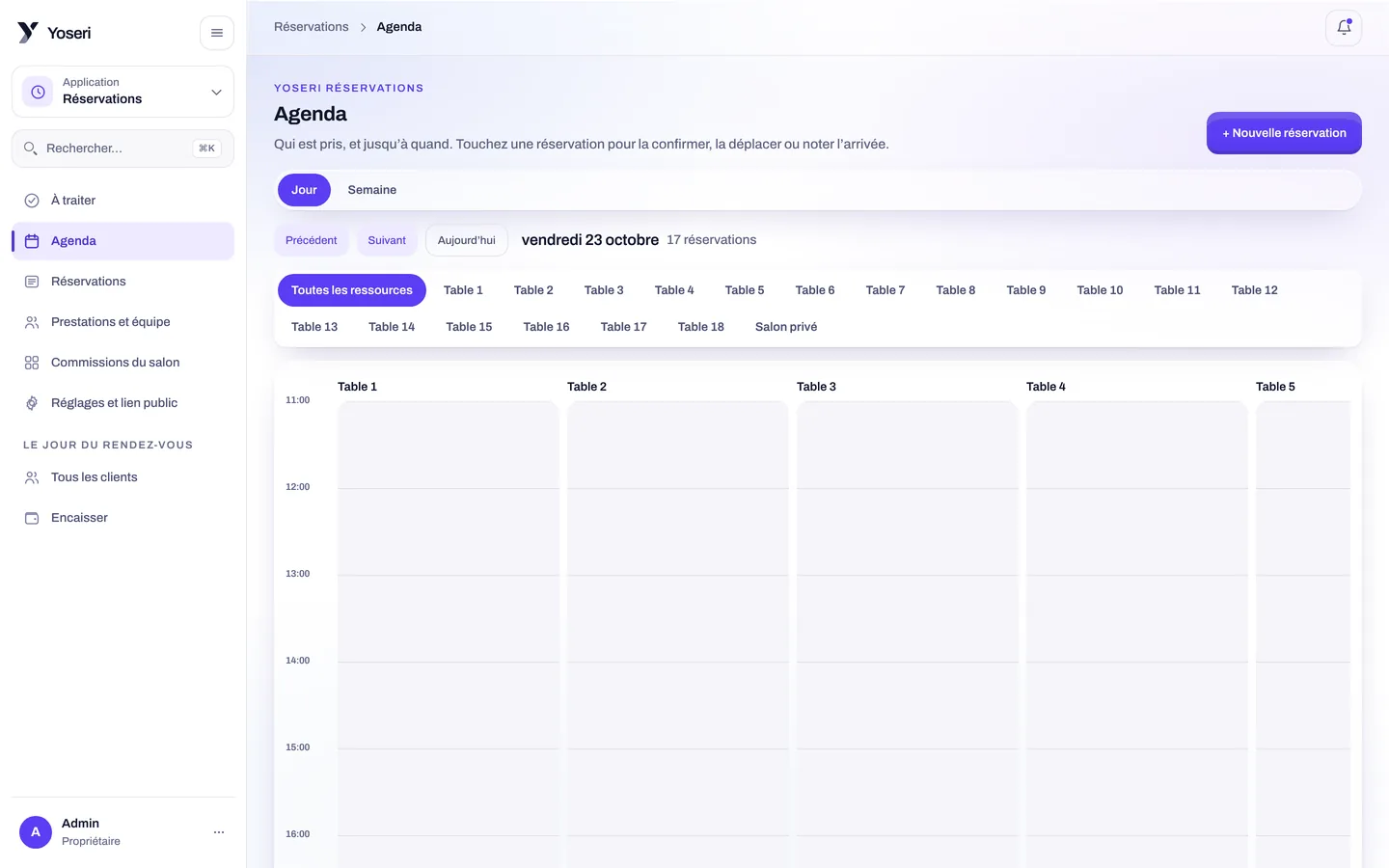Click the Table 4 column header
This screenshot has height=868, width=1389.
pos(1046,387)
